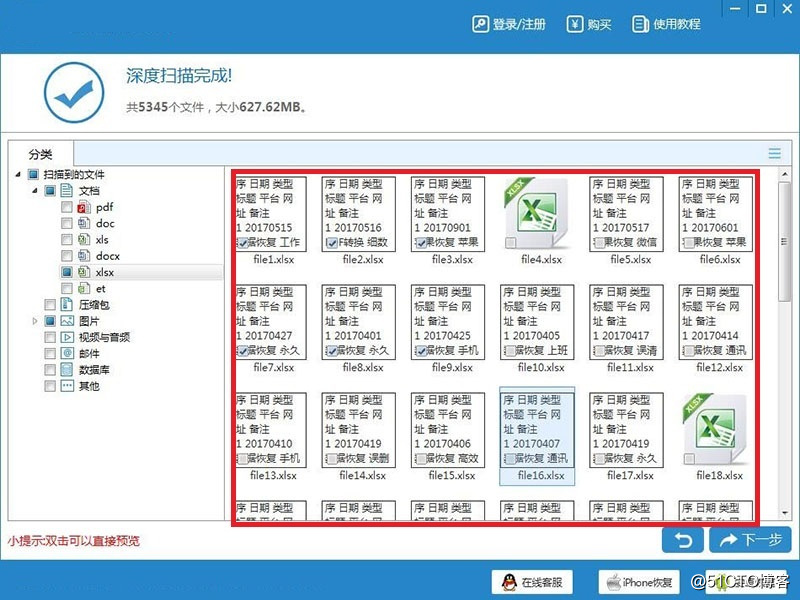800x600 pixels.
Task: Open the view options list icon
Action: point(774,153)
